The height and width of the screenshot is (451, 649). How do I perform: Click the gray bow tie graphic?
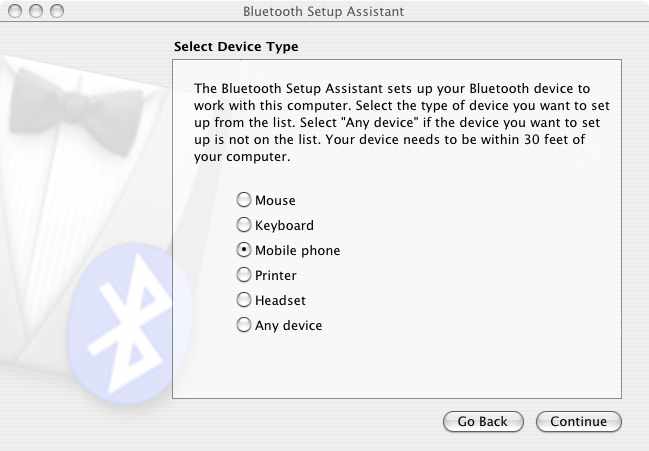[x=75, y=112]
